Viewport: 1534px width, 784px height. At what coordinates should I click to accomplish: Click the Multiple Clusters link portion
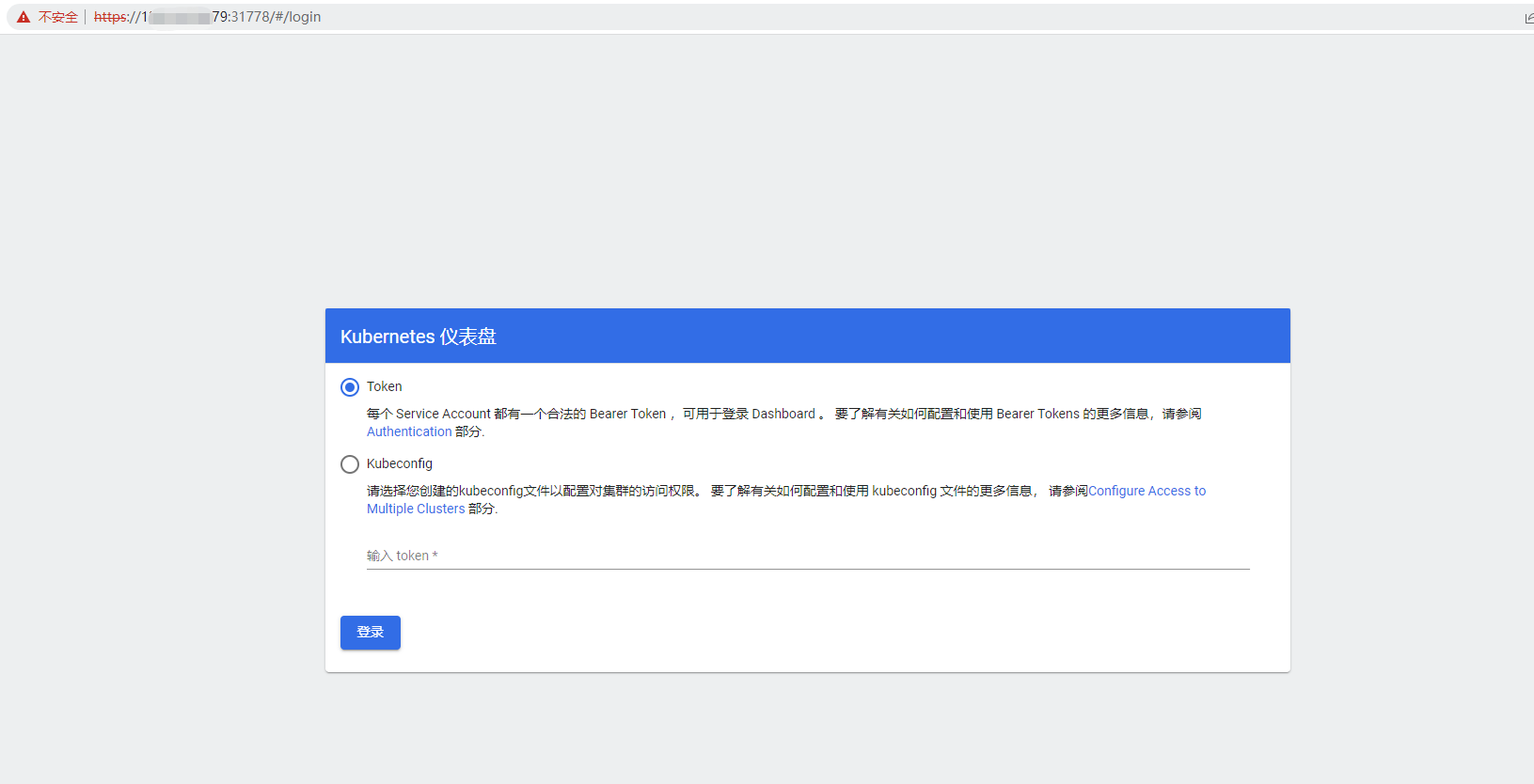point(415,509)
